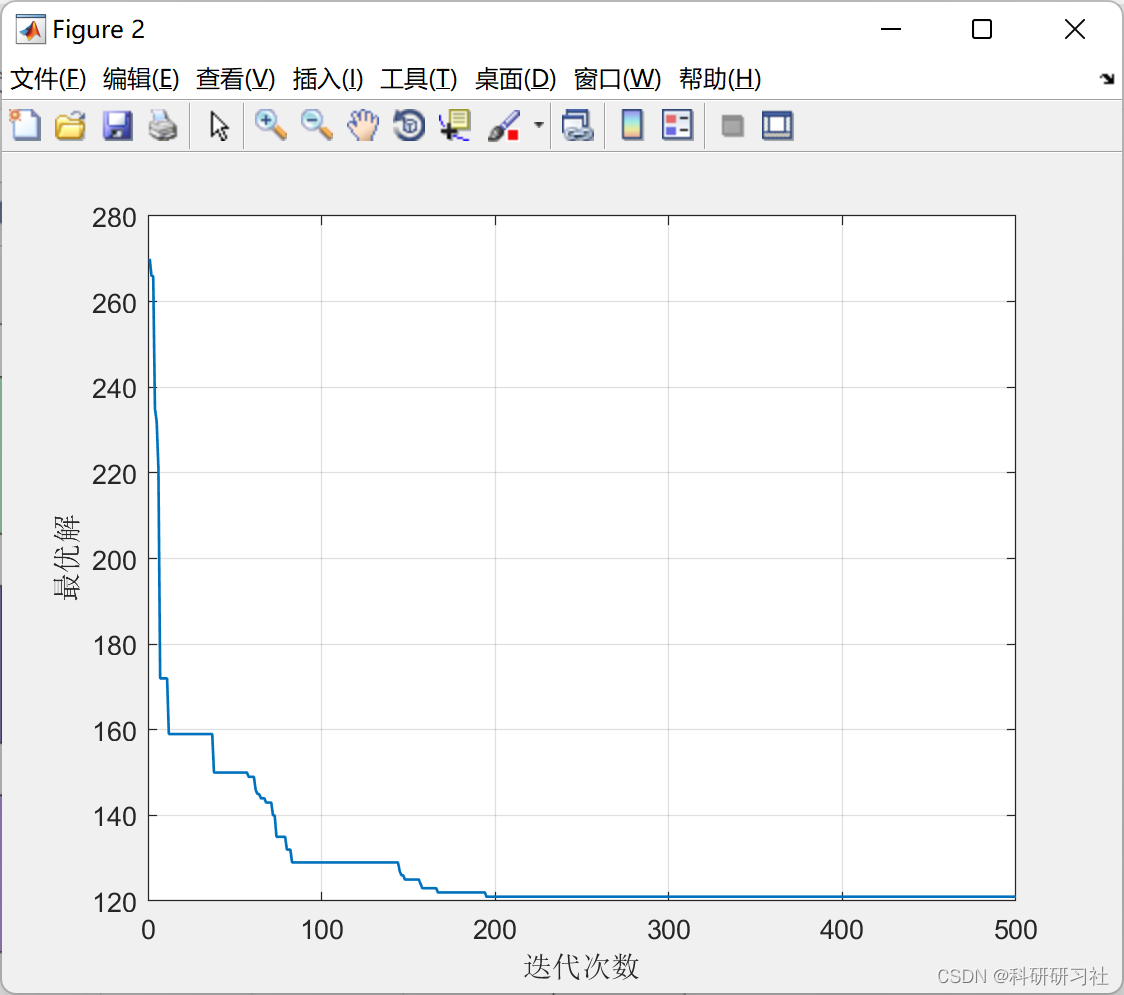Open the 桌面(D) menu
This screenshot has height=995, width=1124.
pyautogui.click(x=515, y=78)
